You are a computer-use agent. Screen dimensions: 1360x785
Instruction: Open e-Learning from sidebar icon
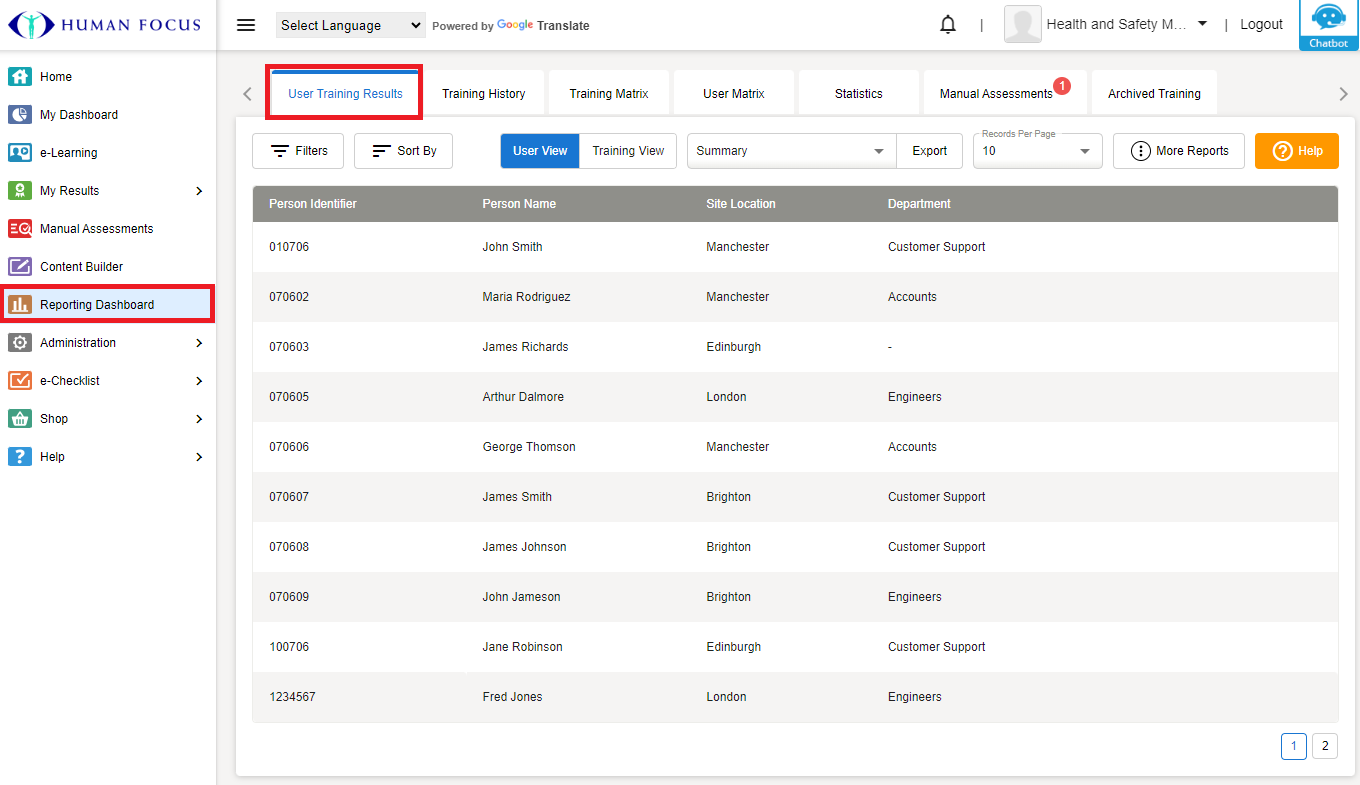click(x=20, y=153)
